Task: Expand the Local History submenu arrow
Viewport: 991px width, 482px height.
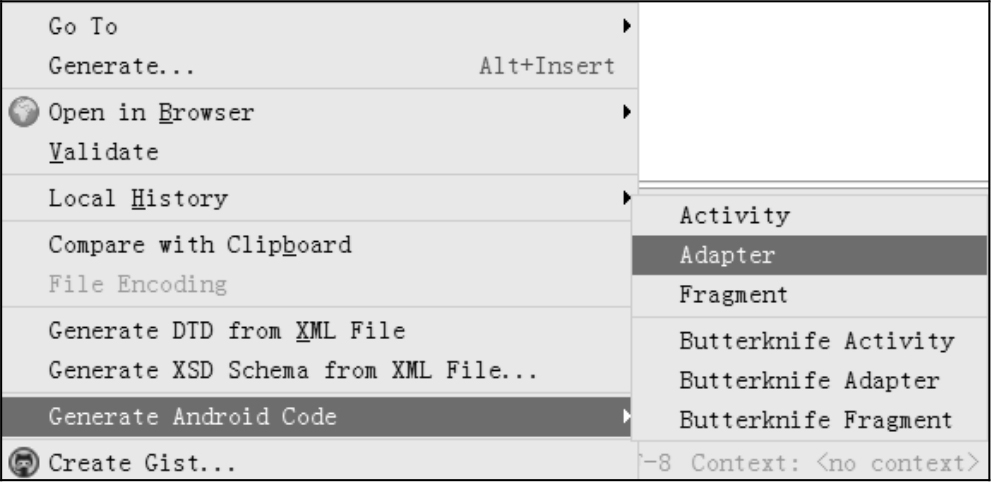Action: point(627,198)
